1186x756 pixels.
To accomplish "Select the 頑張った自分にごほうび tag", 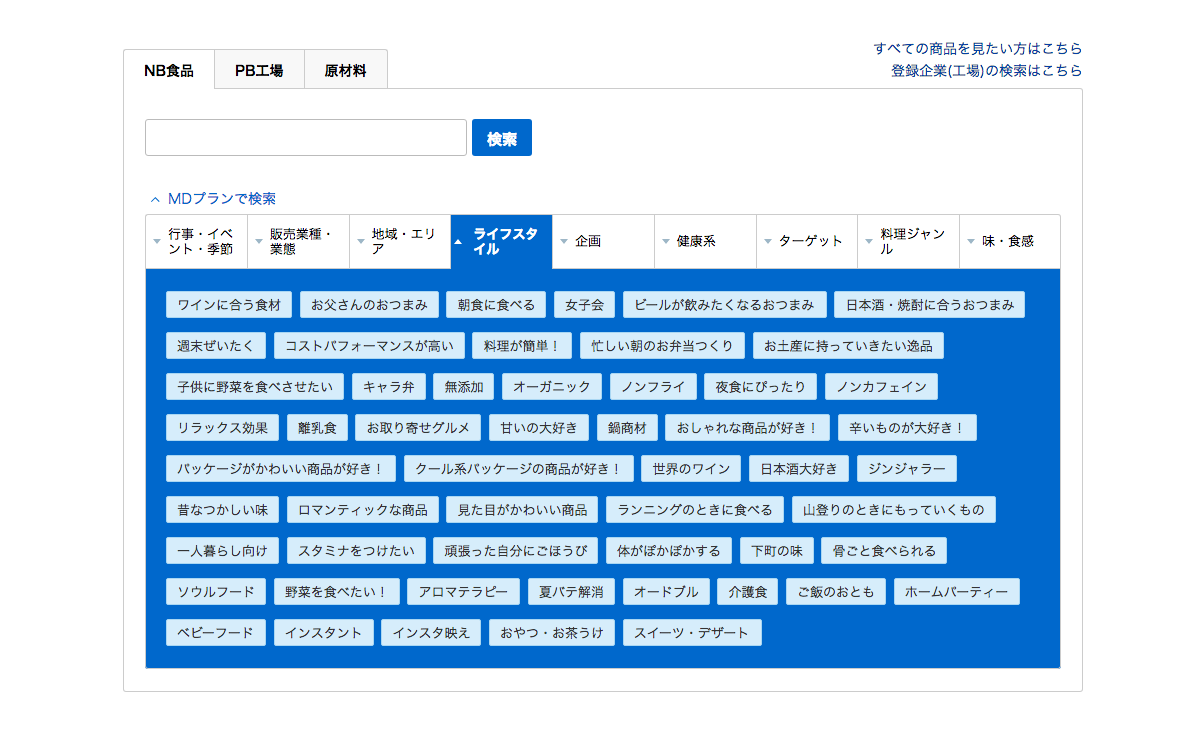I will [x=516, y=550].
